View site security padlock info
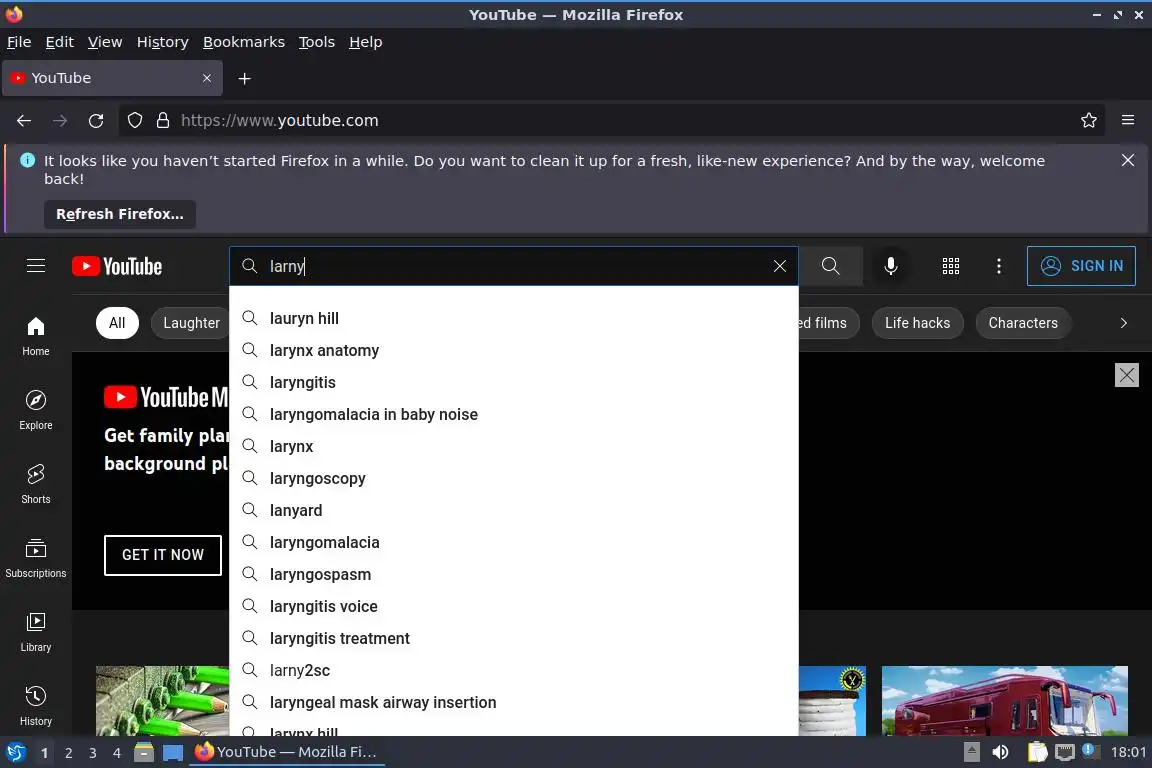Viewport: 1152px width, 768px height. pos(163,121)
